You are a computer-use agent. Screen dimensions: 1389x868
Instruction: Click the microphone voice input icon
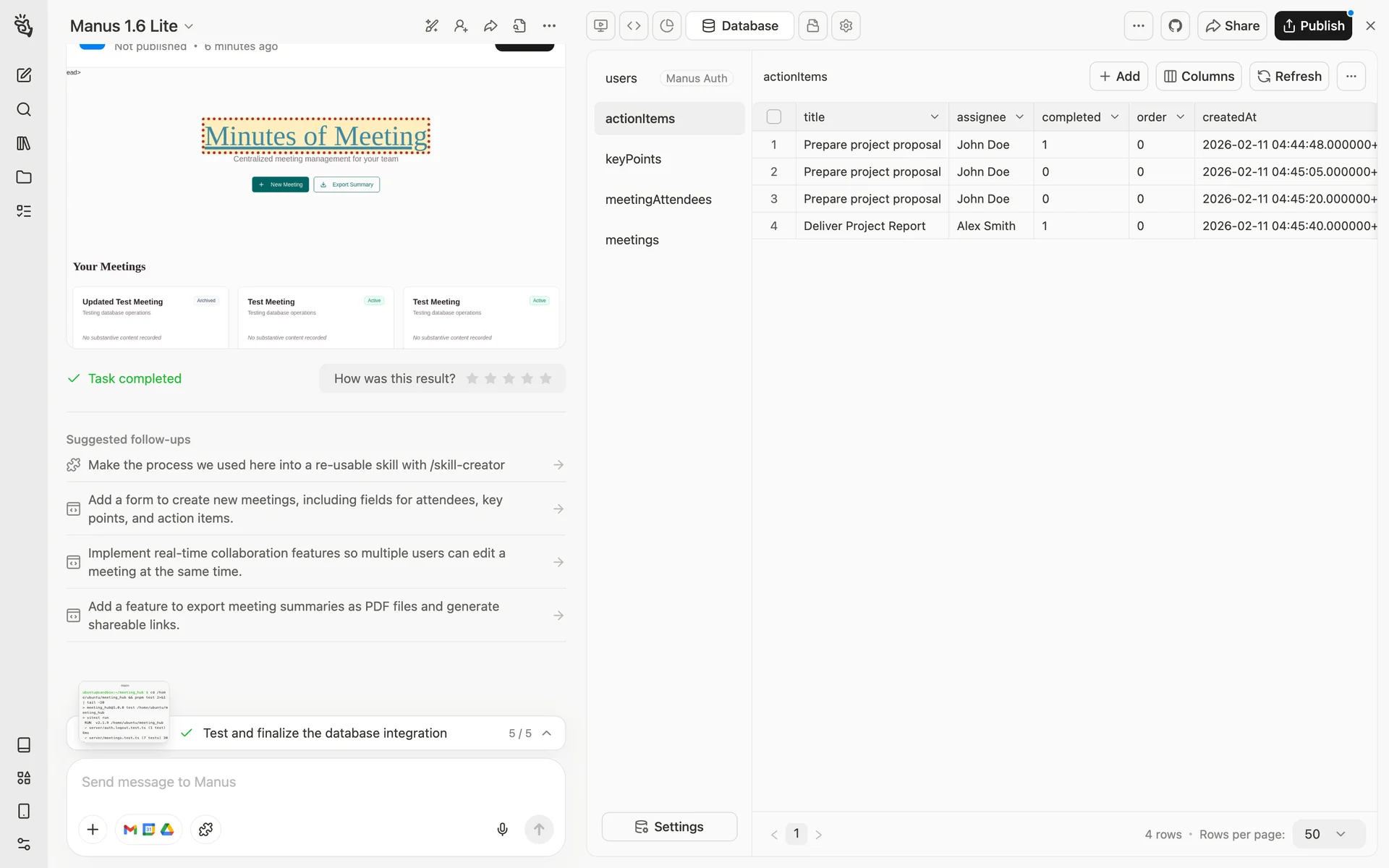point(502,829)
